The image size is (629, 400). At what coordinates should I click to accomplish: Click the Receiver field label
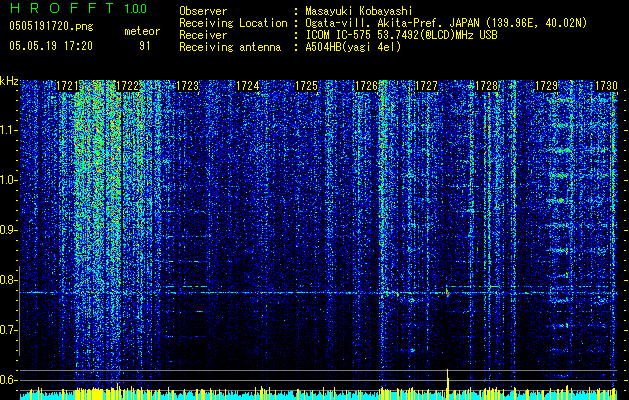[203, 35]
